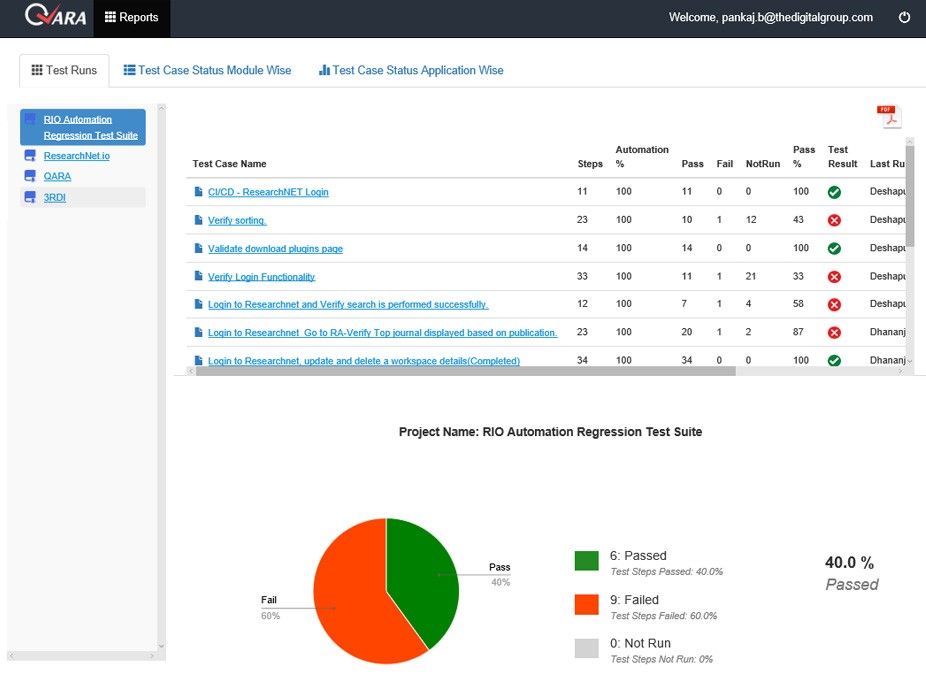Click red failed icon for Verify Login Functionality
This screenshot has width=926, height=678.
(x=834, y=276)
